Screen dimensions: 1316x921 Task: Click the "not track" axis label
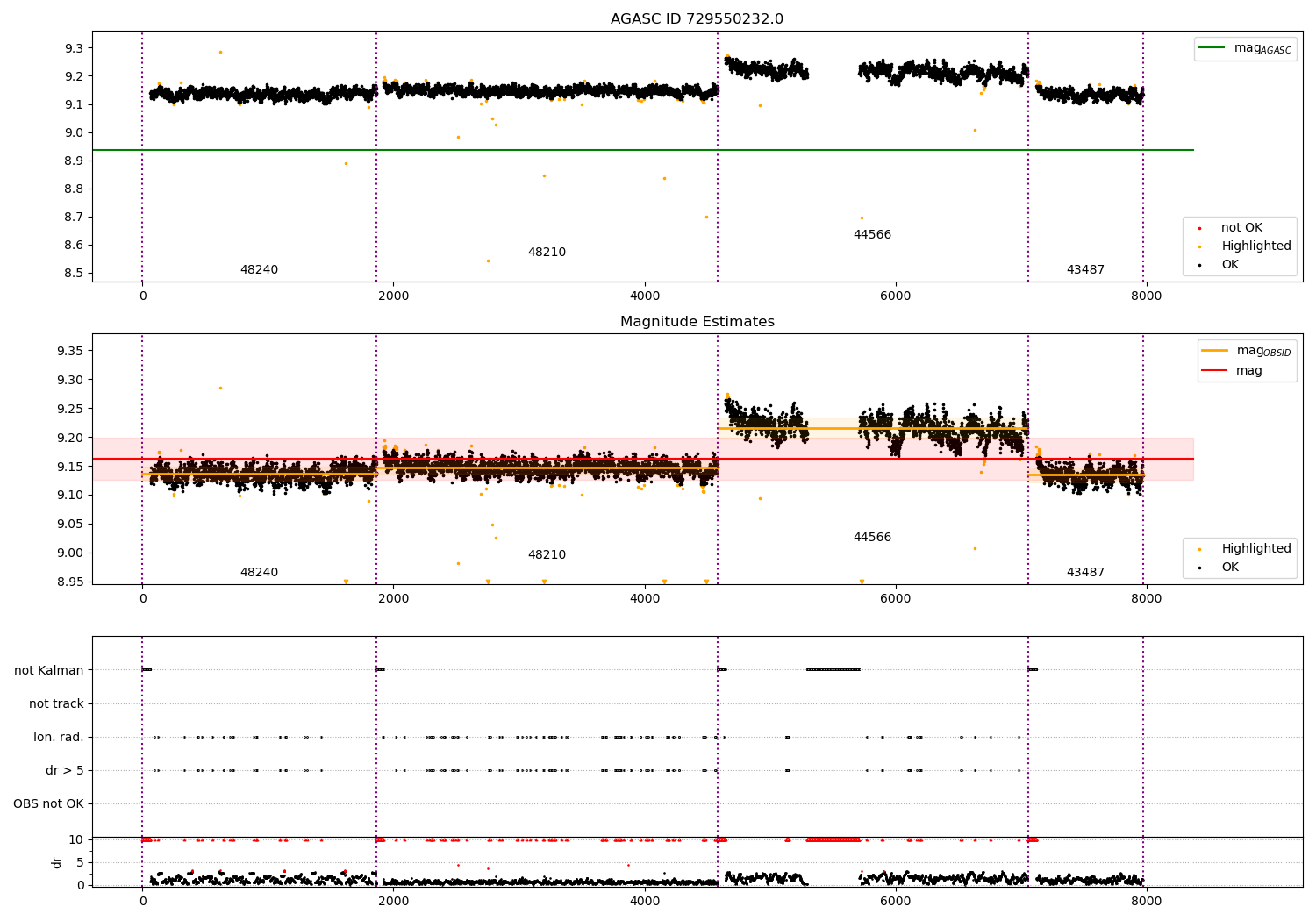click(56, 703)
